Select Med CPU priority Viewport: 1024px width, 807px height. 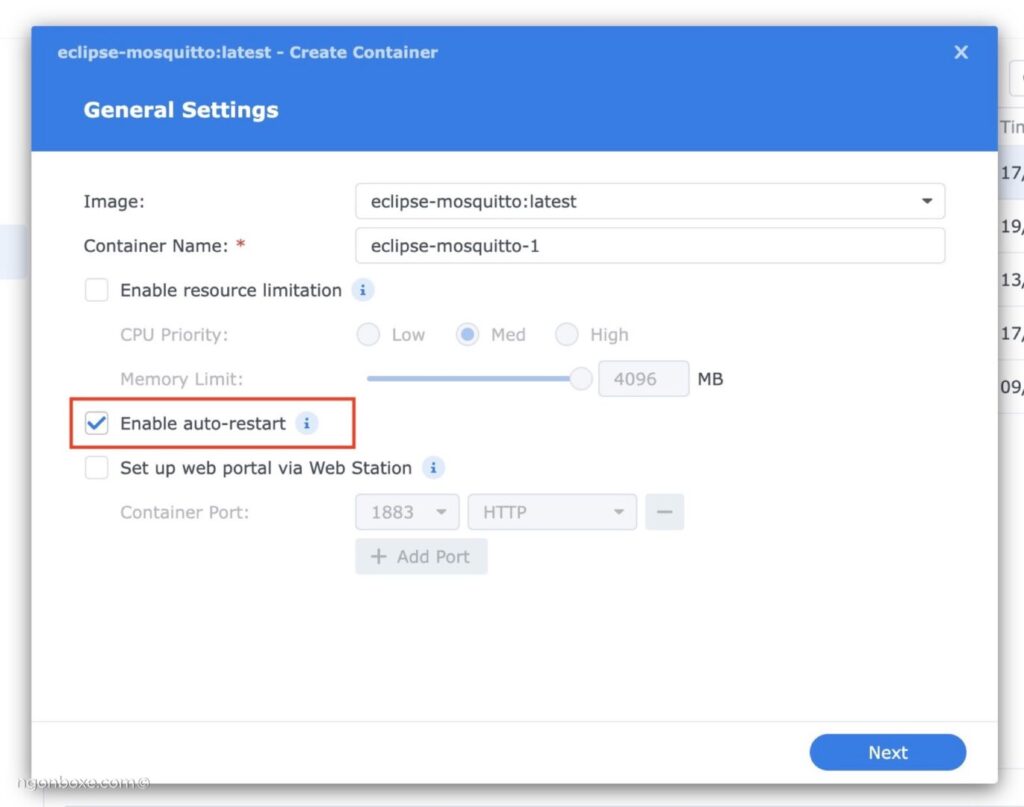(468, 334)
